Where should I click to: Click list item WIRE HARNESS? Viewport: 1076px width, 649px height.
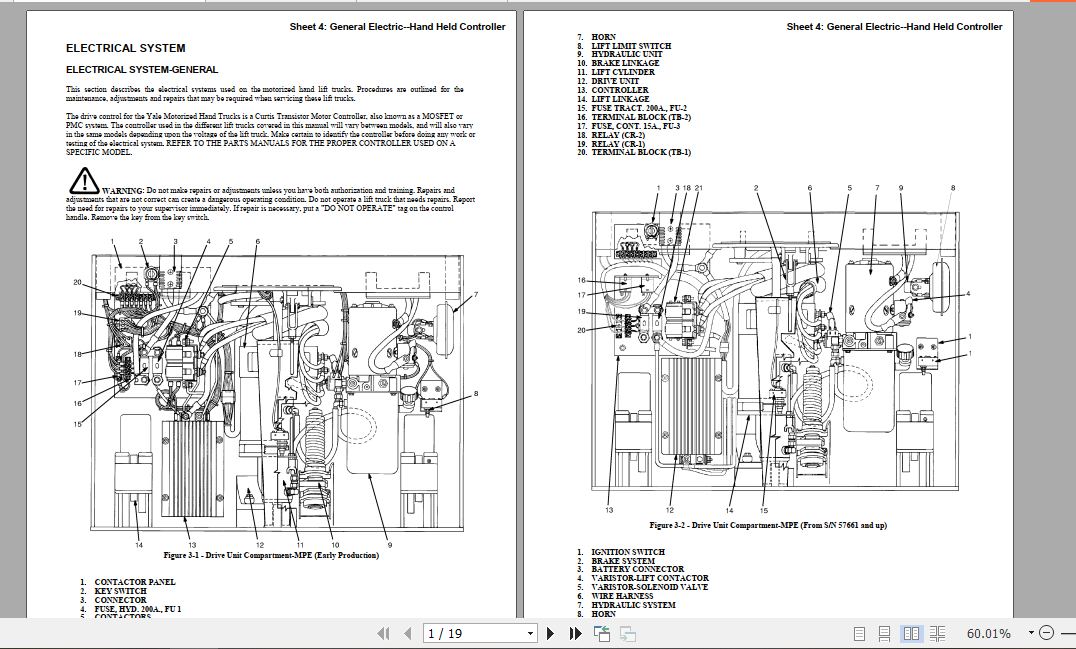[x=615, y=596]
